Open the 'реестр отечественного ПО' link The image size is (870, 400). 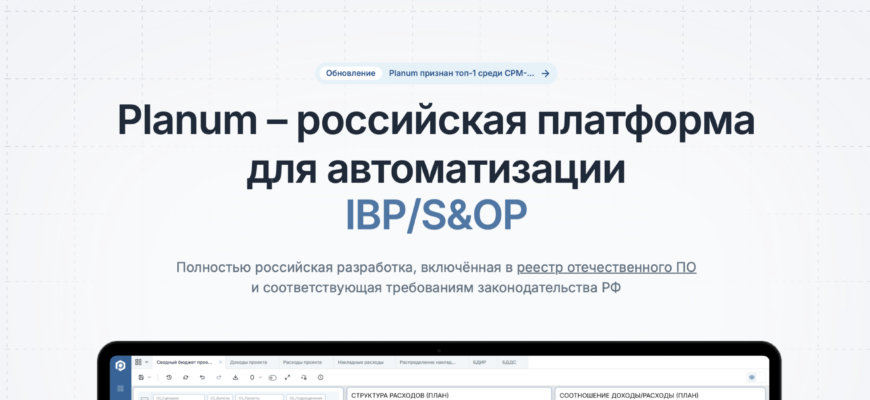point(606,267)
